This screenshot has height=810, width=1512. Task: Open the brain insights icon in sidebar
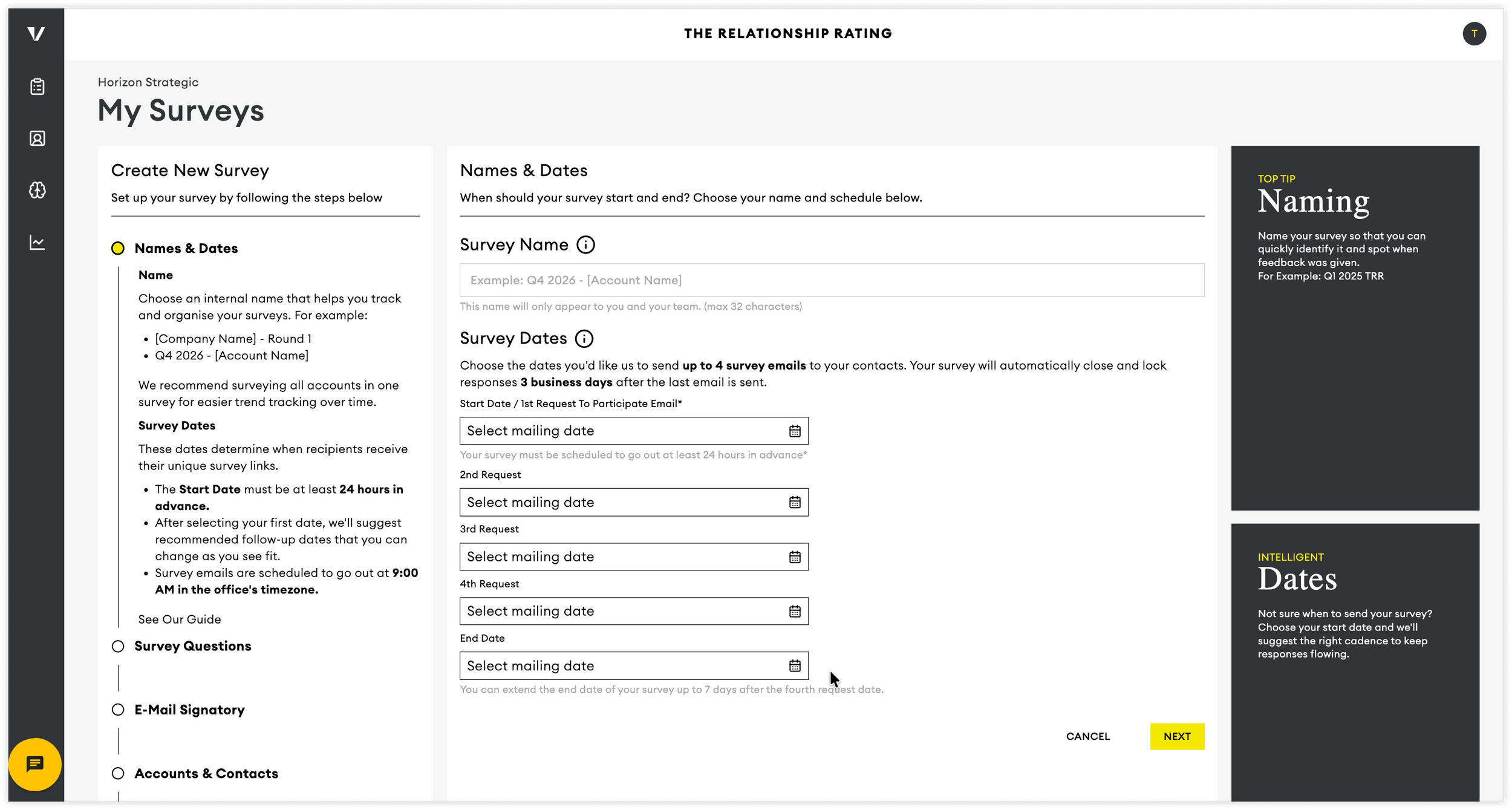[x=37, y=191]
